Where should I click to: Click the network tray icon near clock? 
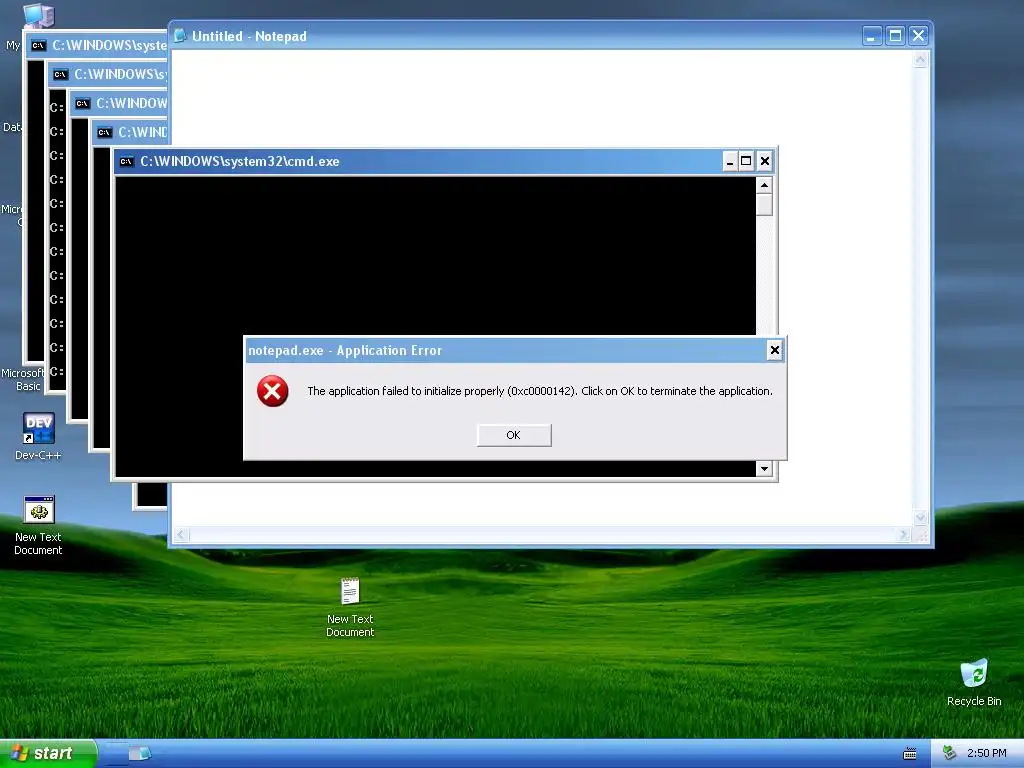950,753
